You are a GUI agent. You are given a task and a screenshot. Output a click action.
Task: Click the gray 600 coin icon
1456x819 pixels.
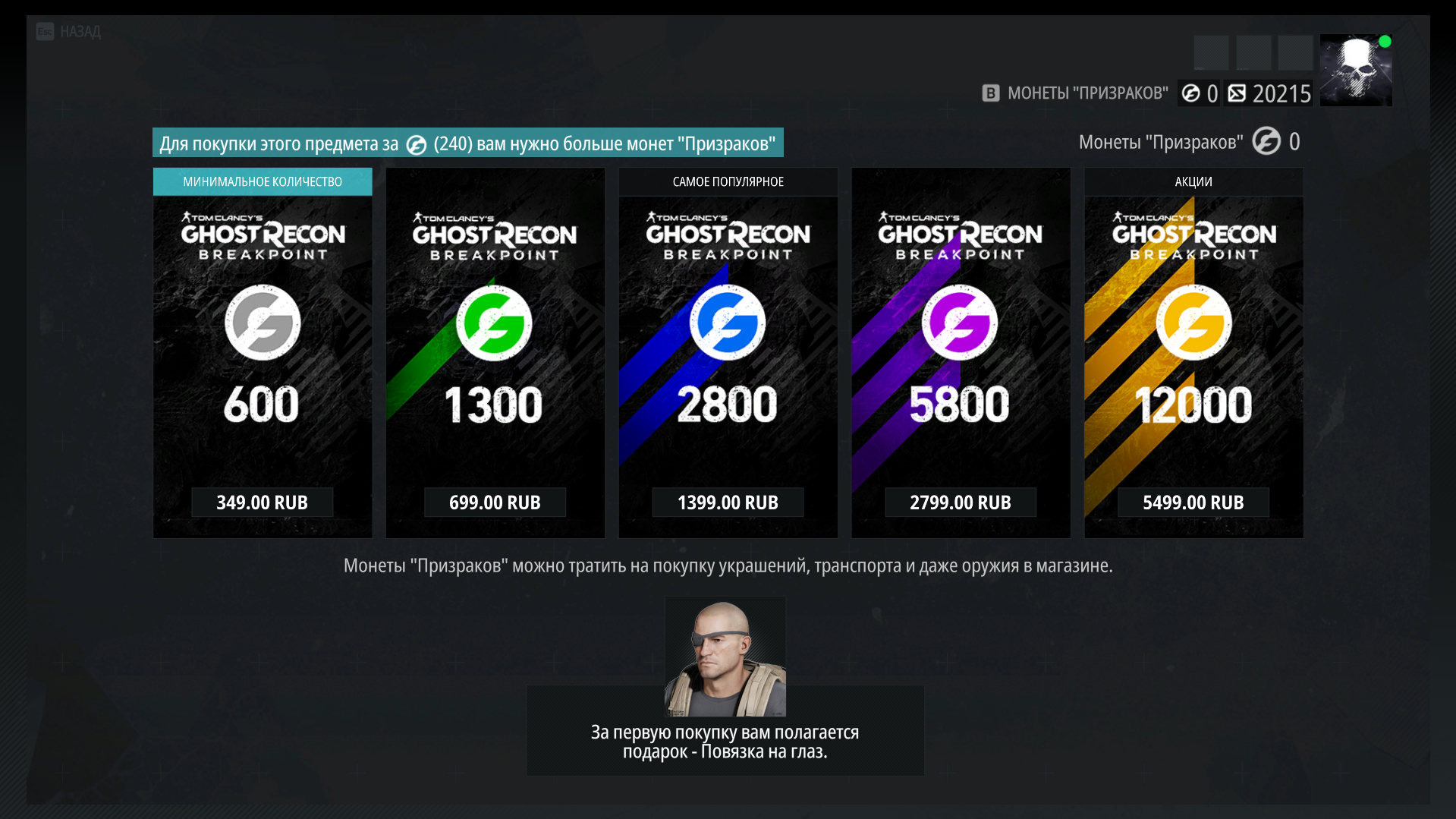click(263, 323)
